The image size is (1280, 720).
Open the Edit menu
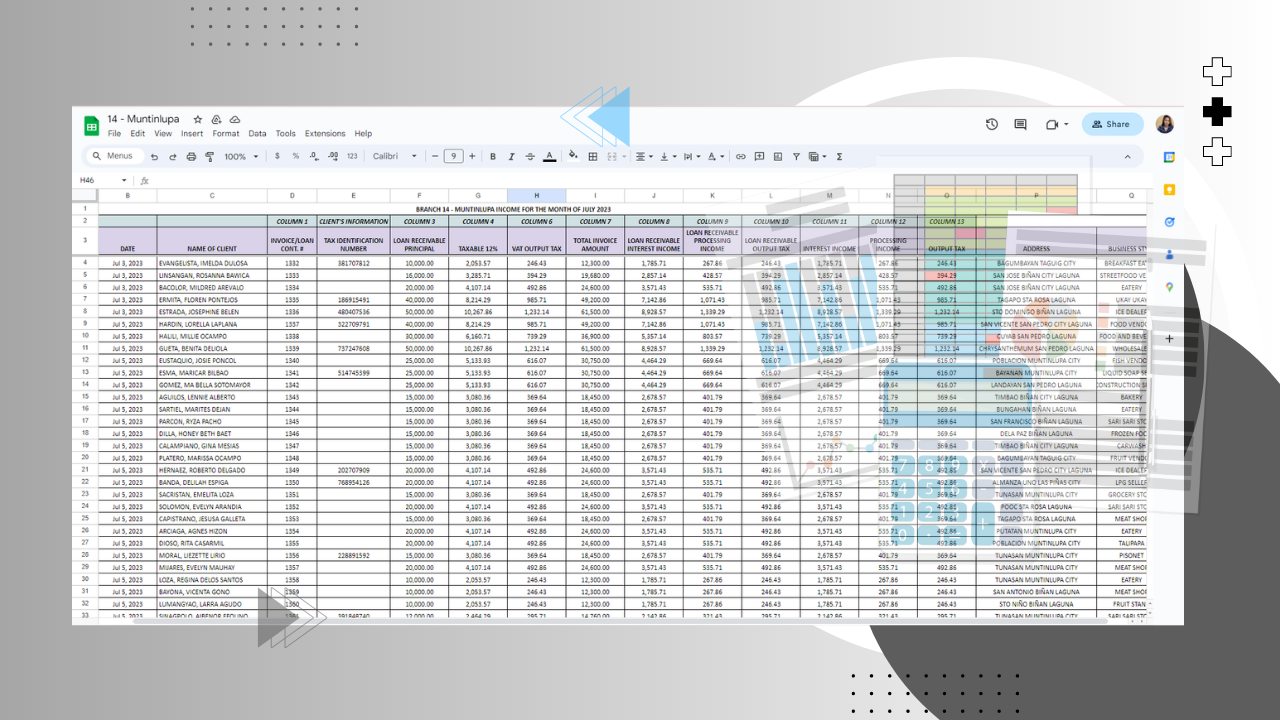[x=138, y=134]
